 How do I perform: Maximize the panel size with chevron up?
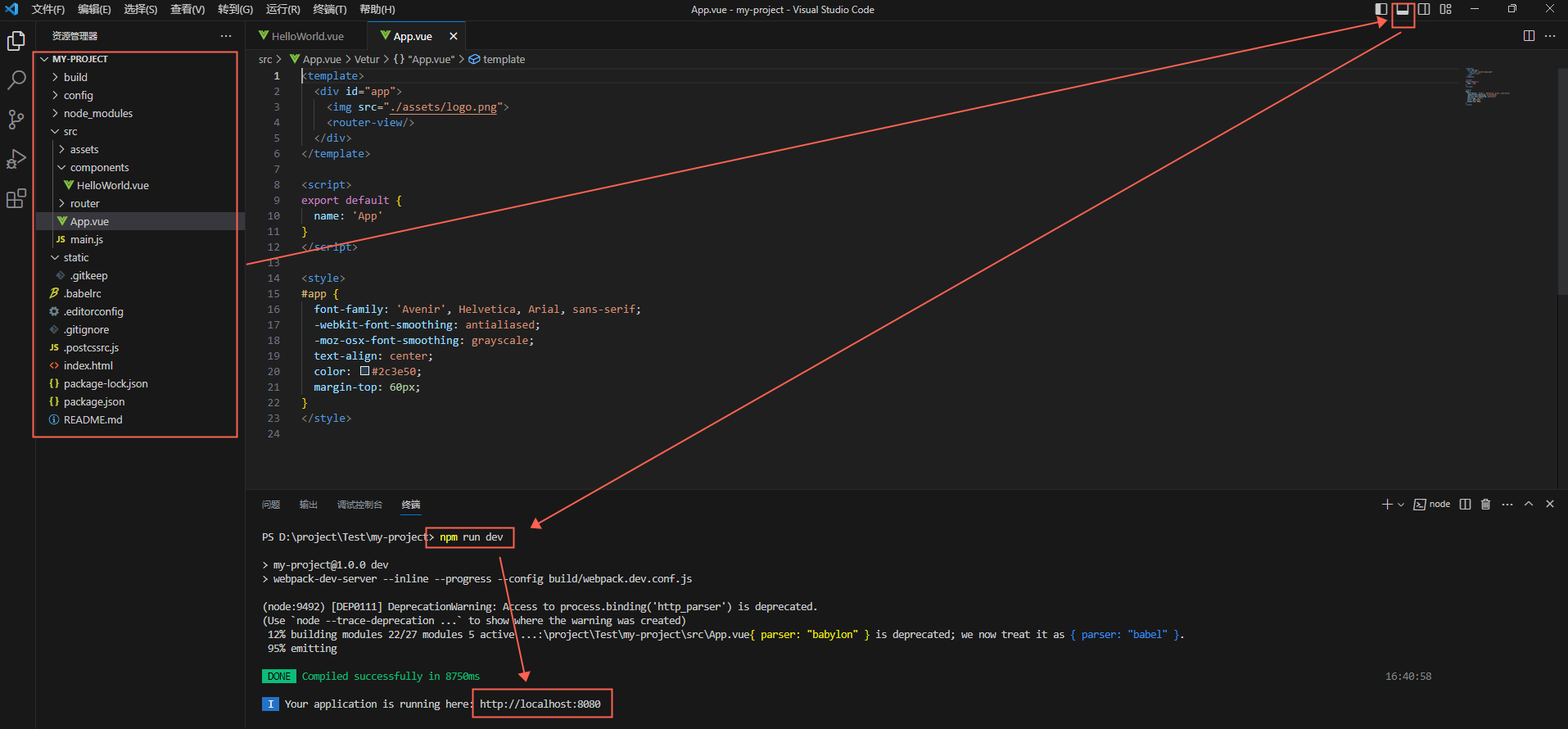(x=1529, y=505)
